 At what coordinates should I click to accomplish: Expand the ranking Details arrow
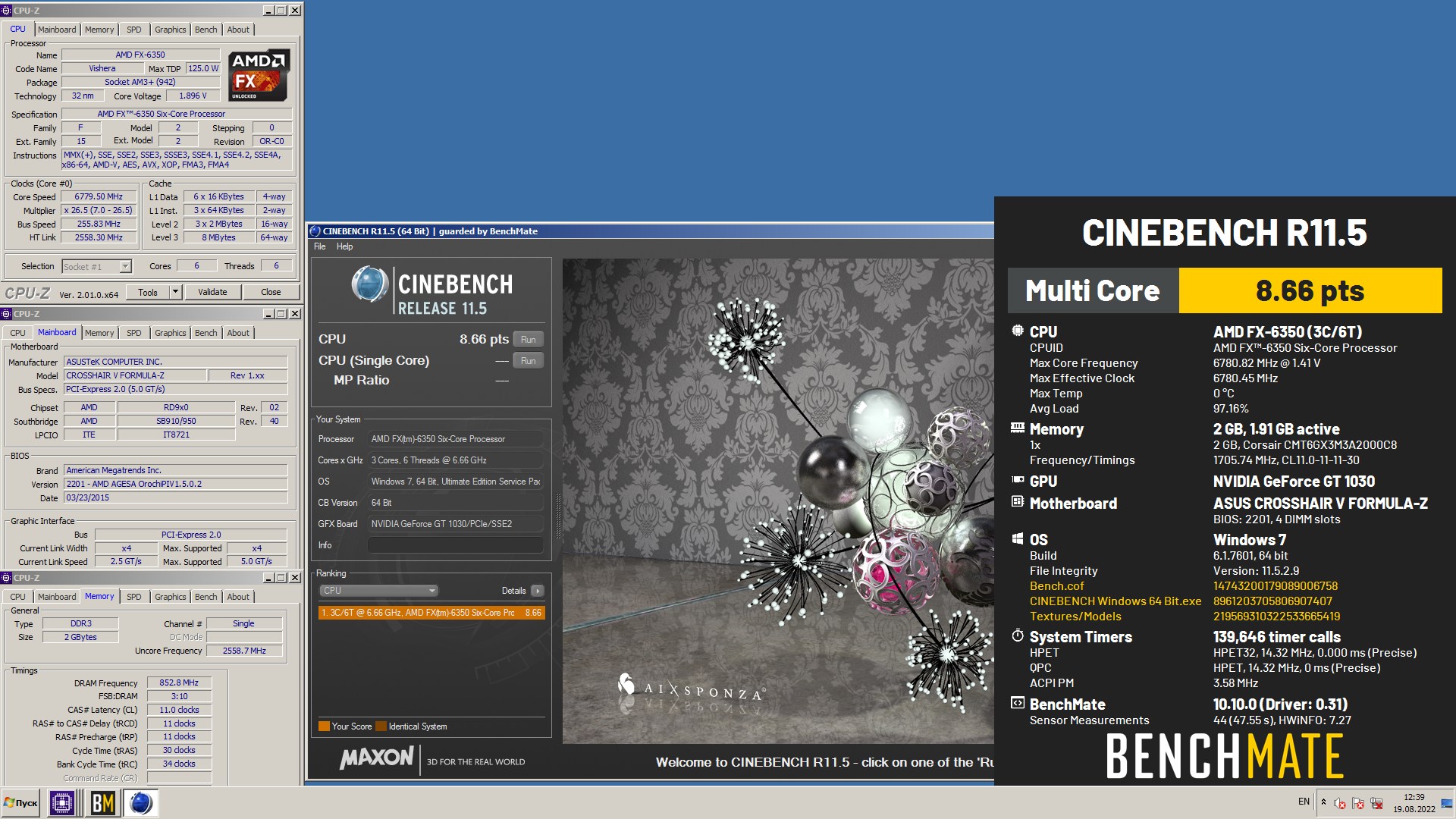(x=538, y=591)
